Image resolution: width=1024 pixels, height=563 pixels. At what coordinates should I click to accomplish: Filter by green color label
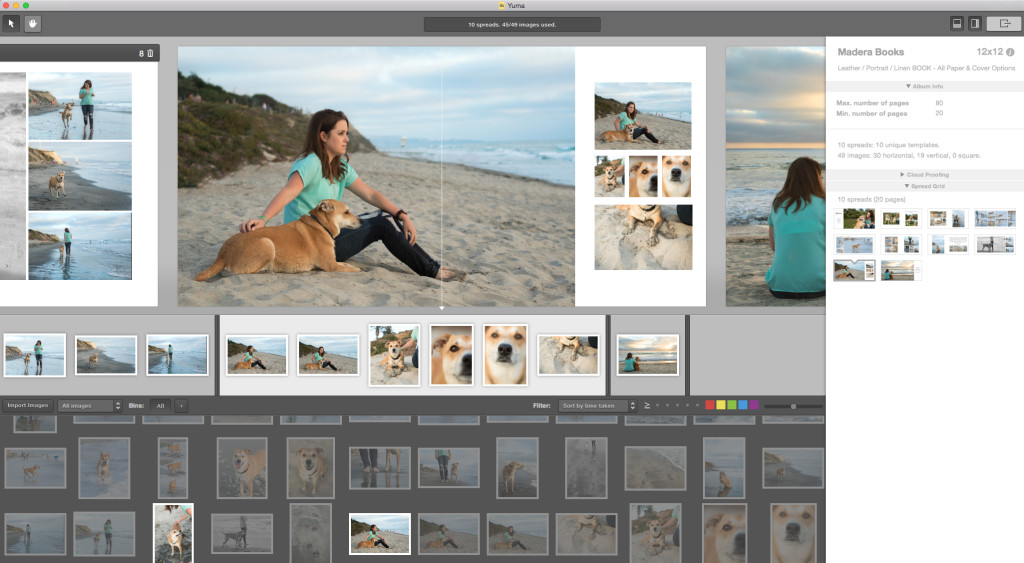tap(732, 405)
